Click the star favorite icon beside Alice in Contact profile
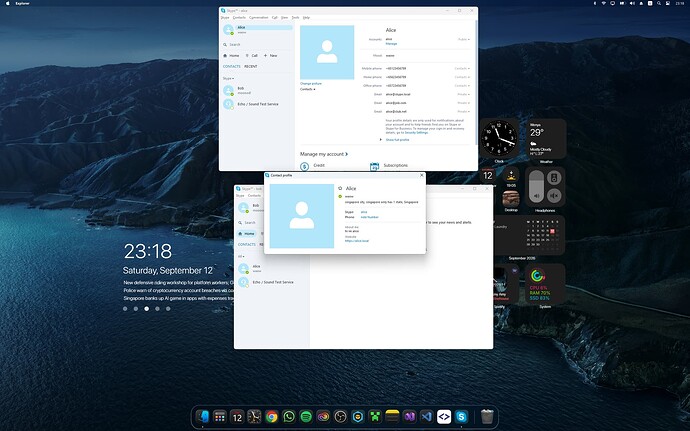 click(340, 188)
